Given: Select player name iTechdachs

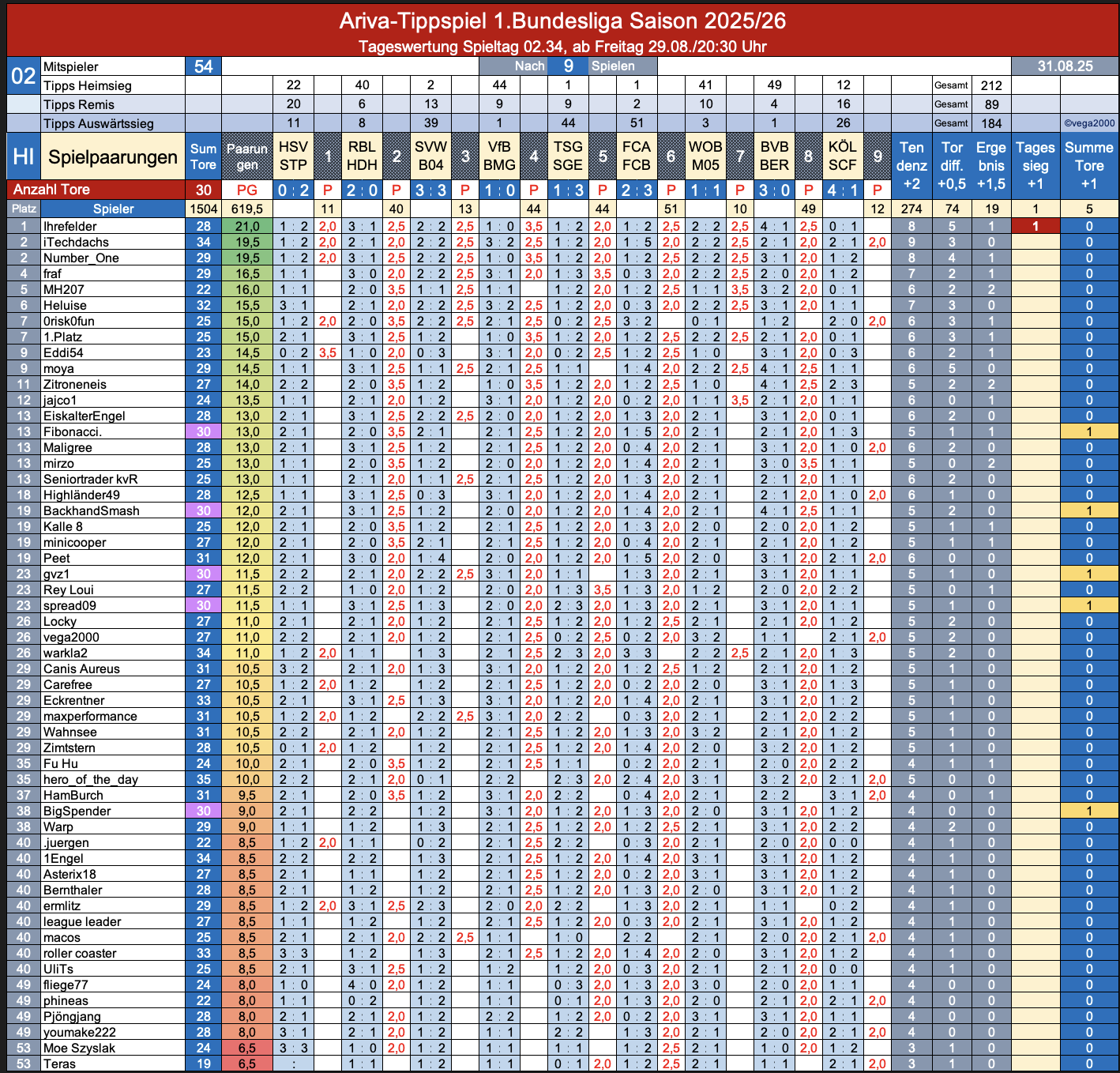Looking at the screenshot, I should [x=76, y=242].
